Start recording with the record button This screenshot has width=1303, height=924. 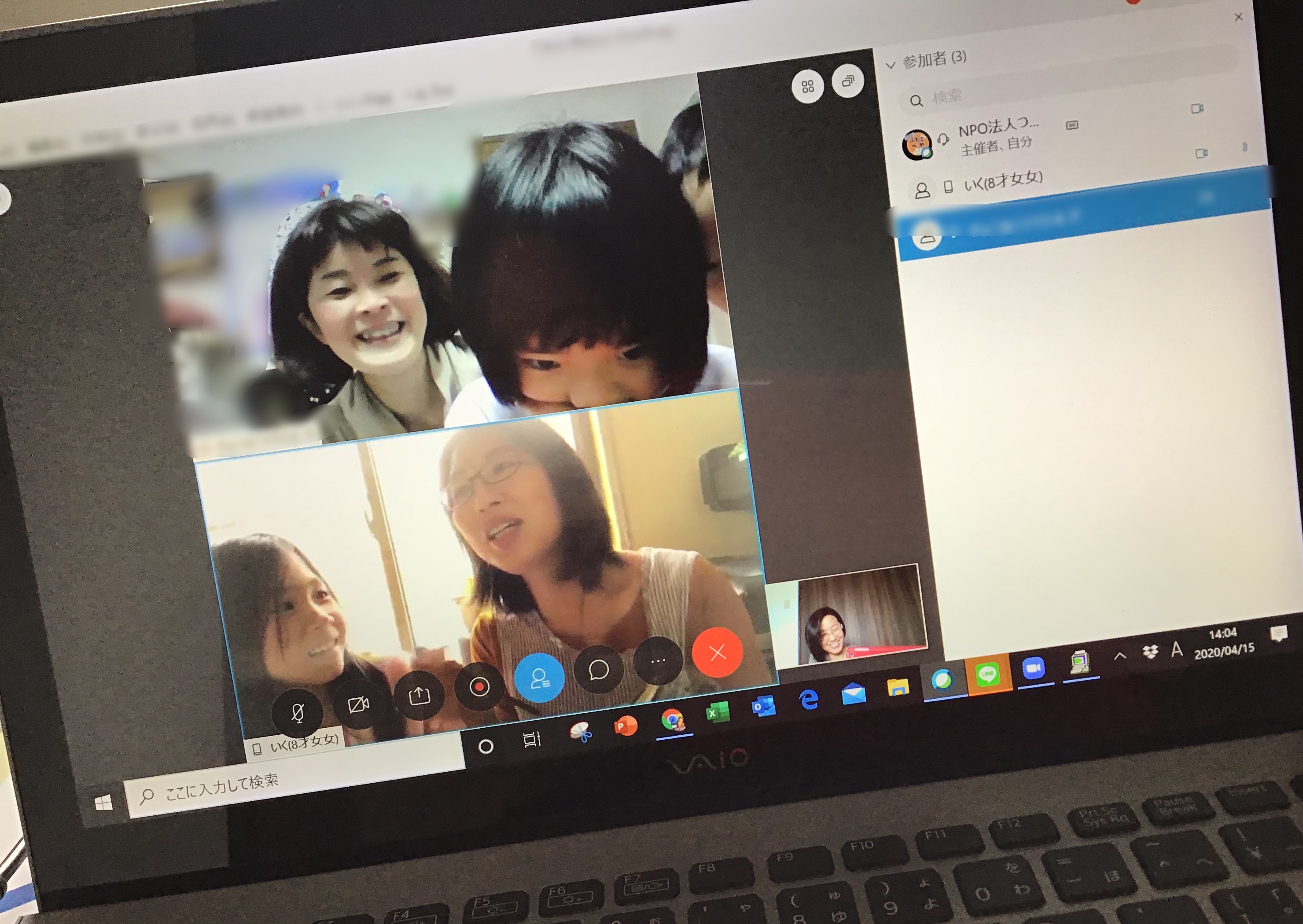(x=479, y=686)
